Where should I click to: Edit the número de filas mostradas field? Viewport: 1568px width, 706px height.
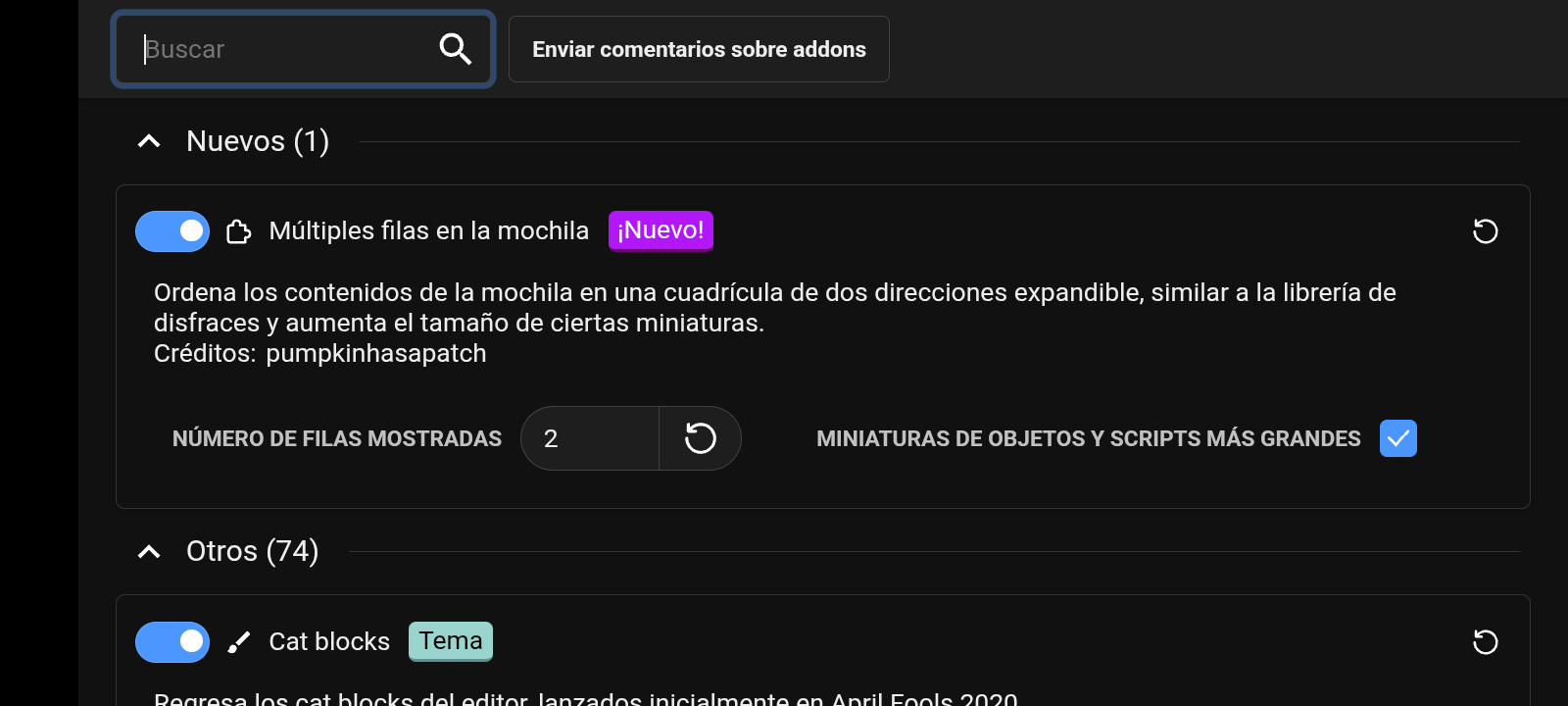[x=590, y=438]
